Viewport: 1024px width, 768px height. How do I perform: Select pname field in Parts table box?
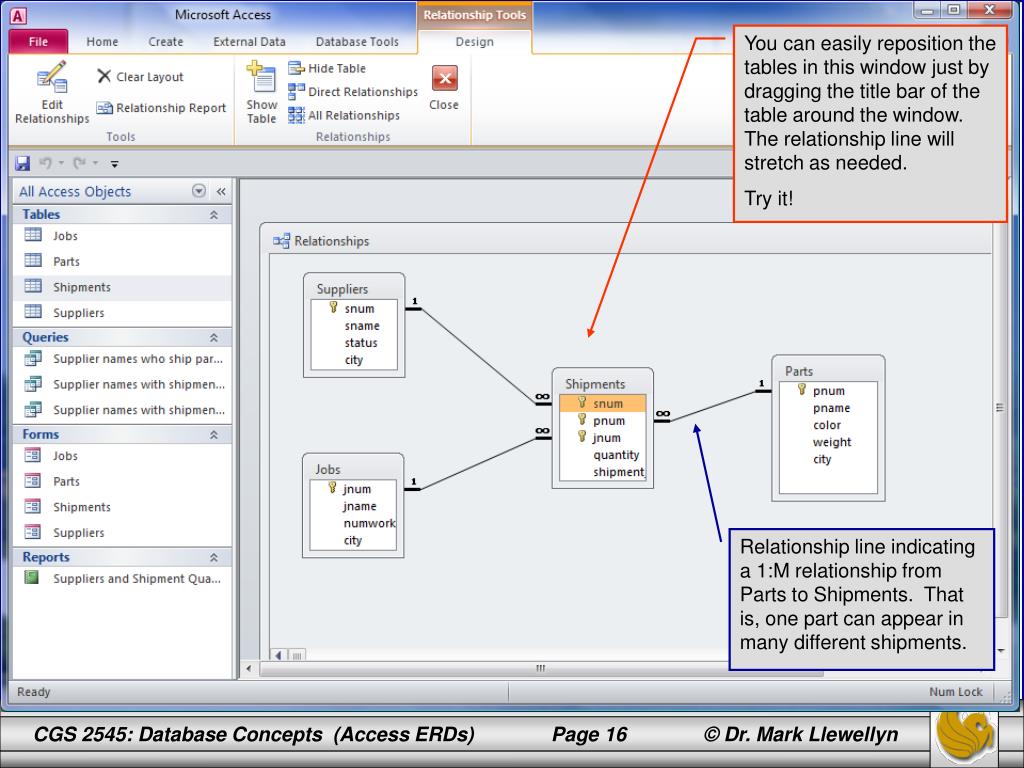828,408
